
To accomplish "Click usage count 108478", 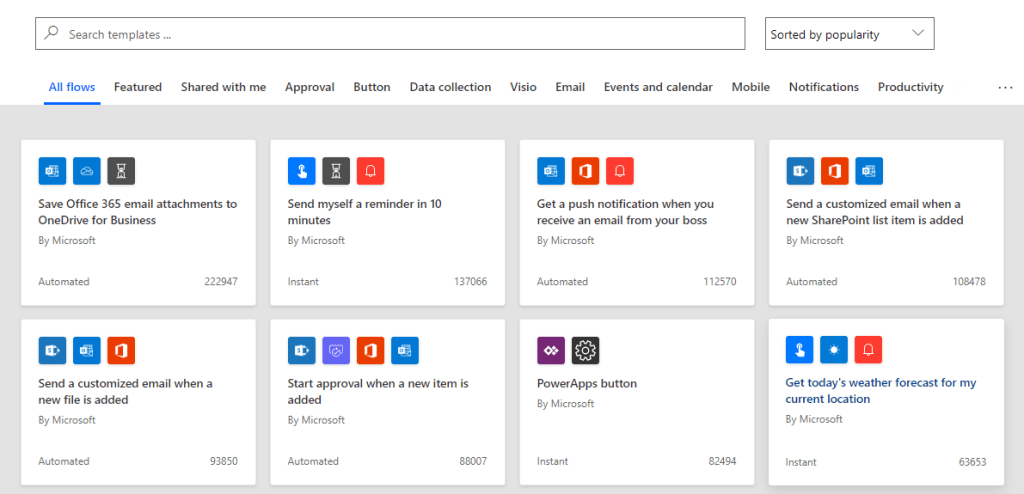I will [968, 282].
